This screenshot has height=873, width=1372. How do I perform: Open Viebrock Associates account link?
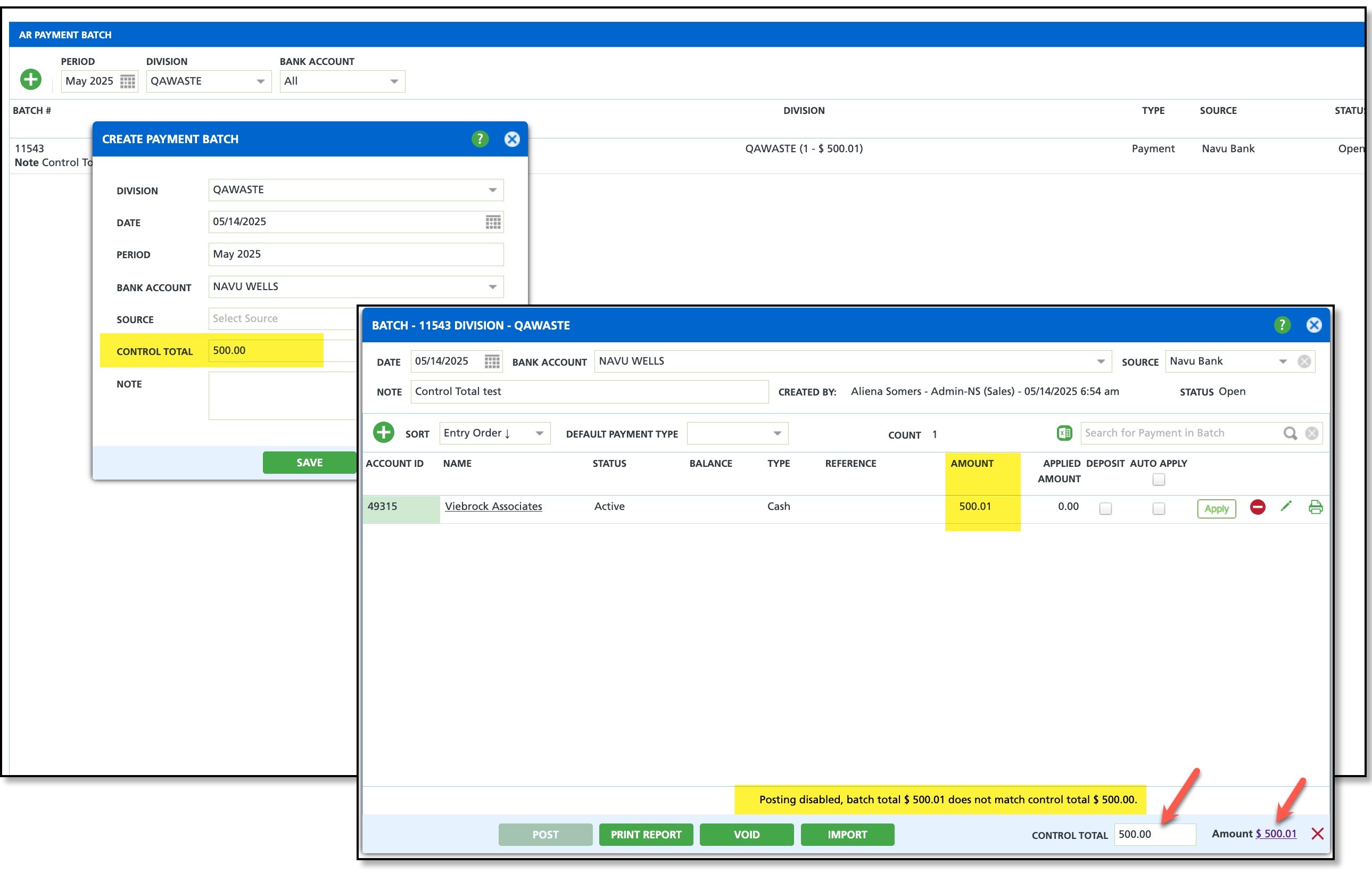point(493,506)
